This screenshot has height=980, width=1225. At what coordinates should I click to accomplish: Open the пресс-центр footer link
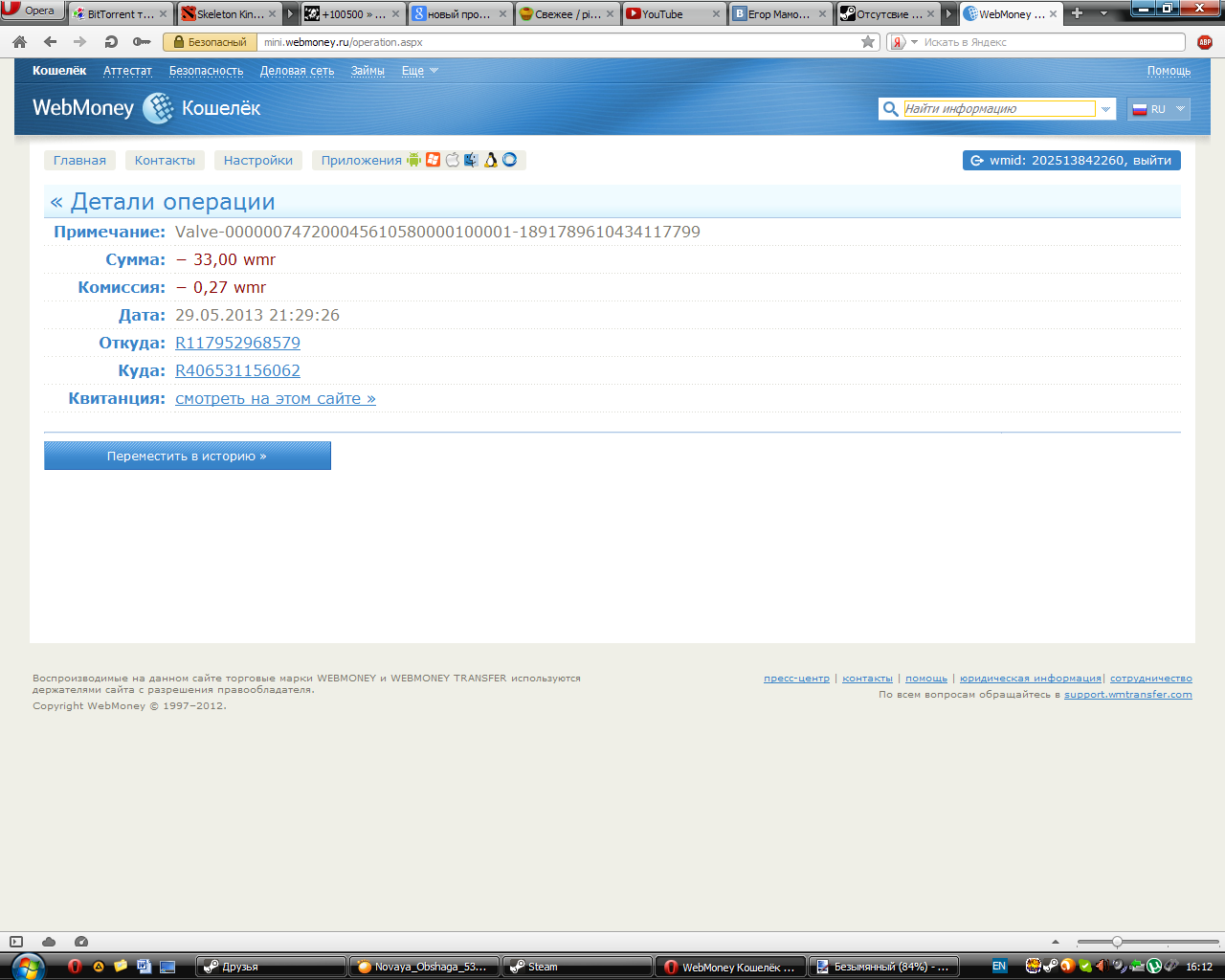pyautogui.click(x=796, y=679)
